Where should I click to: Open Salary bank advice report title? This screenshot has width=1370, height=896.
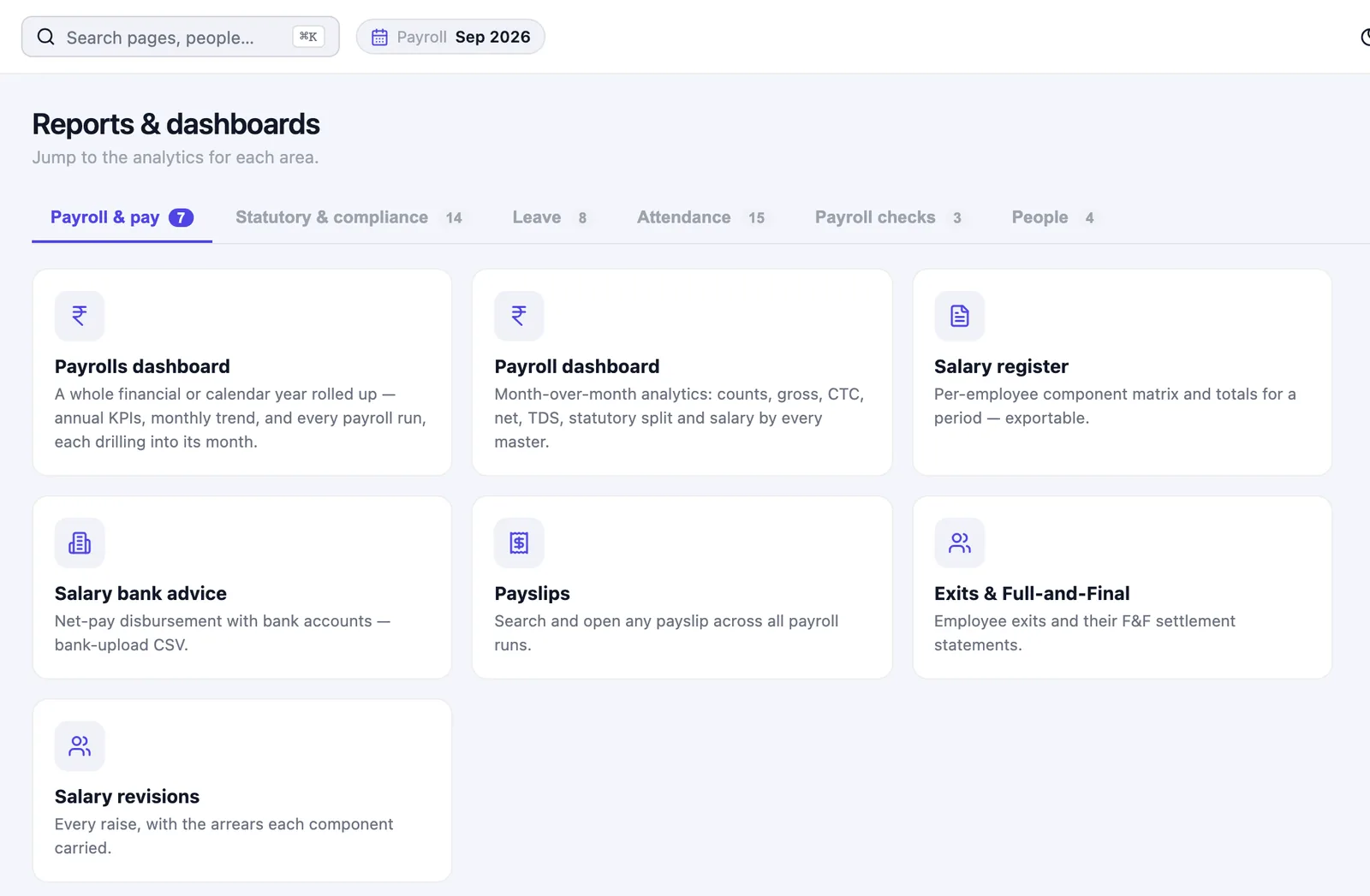[x=140, y=593]
